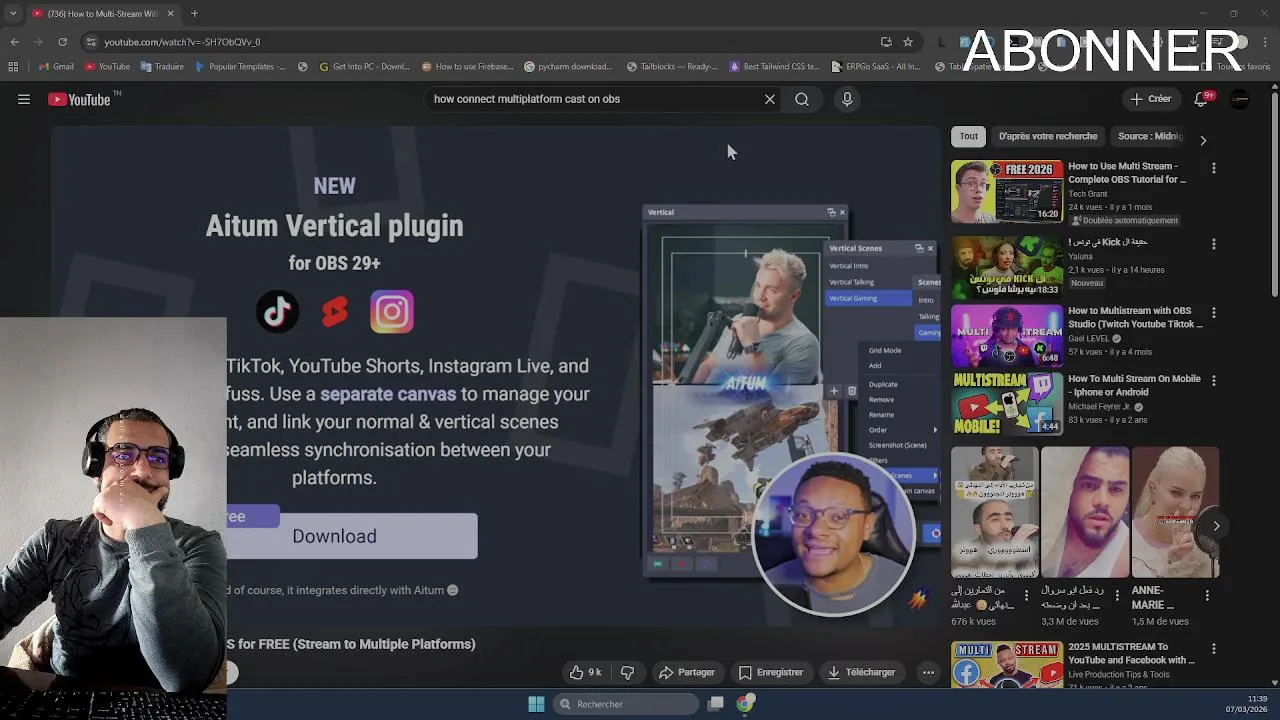Open the Get Into PC bookmark
This screenshot has height=720, width=1280.
coord(364,67)
